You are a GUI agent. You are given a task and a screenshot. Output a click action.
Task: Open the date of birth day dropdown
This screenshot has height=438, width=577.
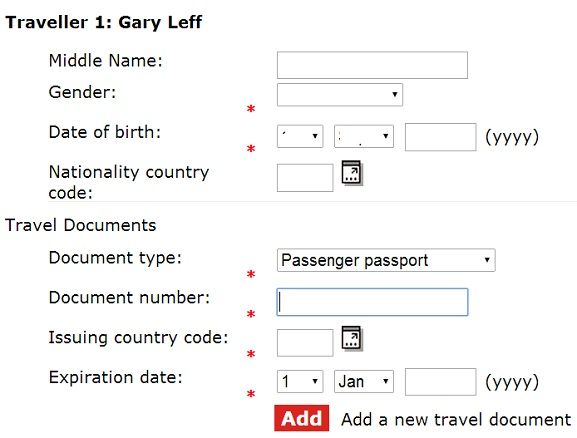pyautogui.click(x=300, y=136)
